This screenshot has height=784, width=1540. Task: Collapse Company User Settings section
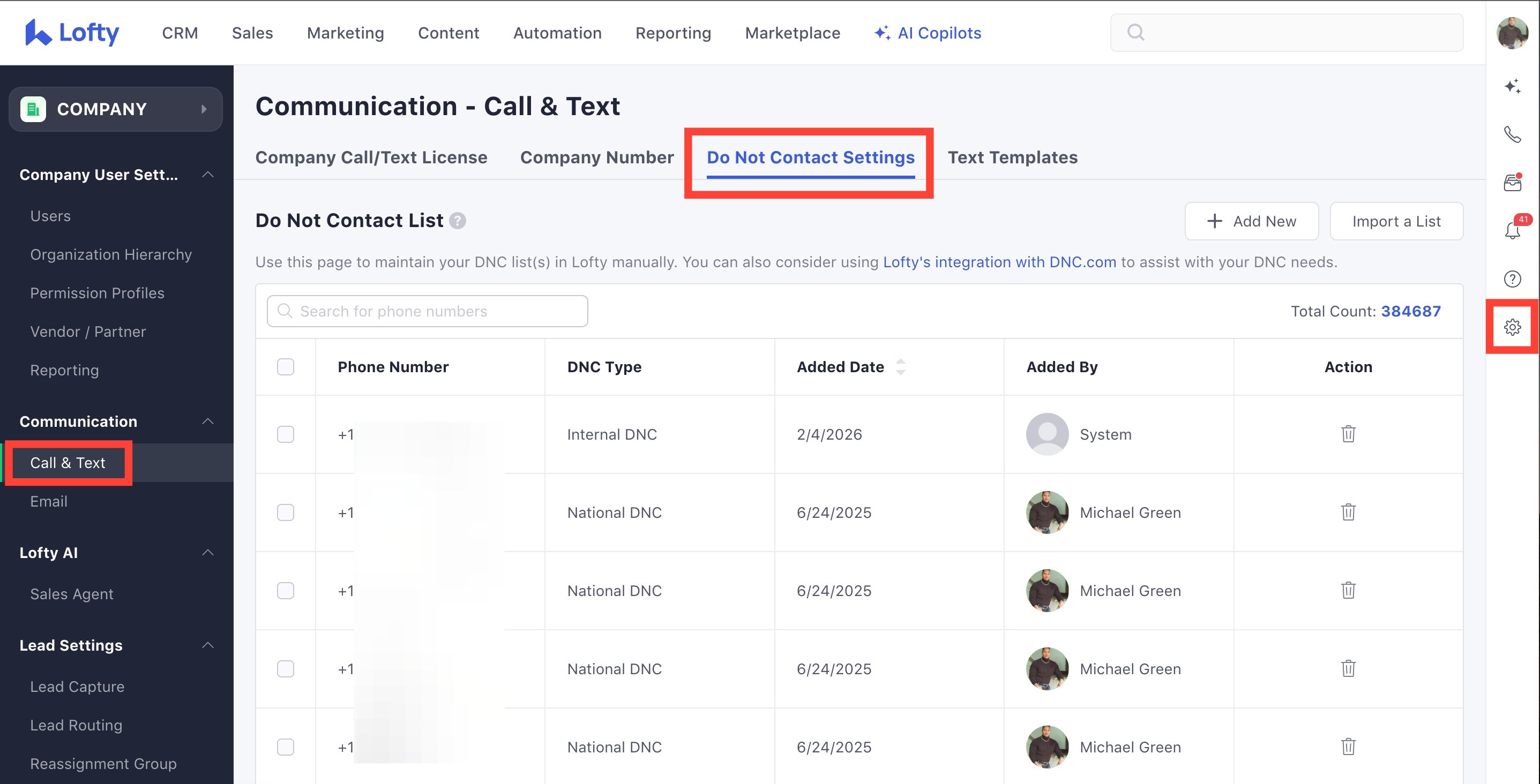[207, 175]
